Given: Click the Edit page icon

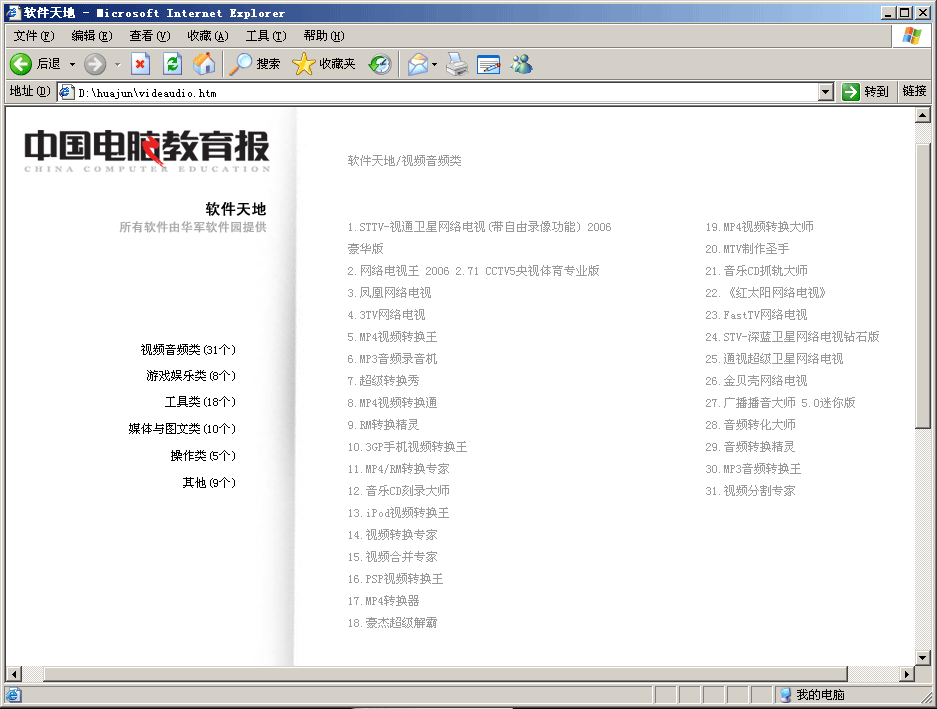Looking at the screenshot, I should pyautogui.click(x=489, y=64).
